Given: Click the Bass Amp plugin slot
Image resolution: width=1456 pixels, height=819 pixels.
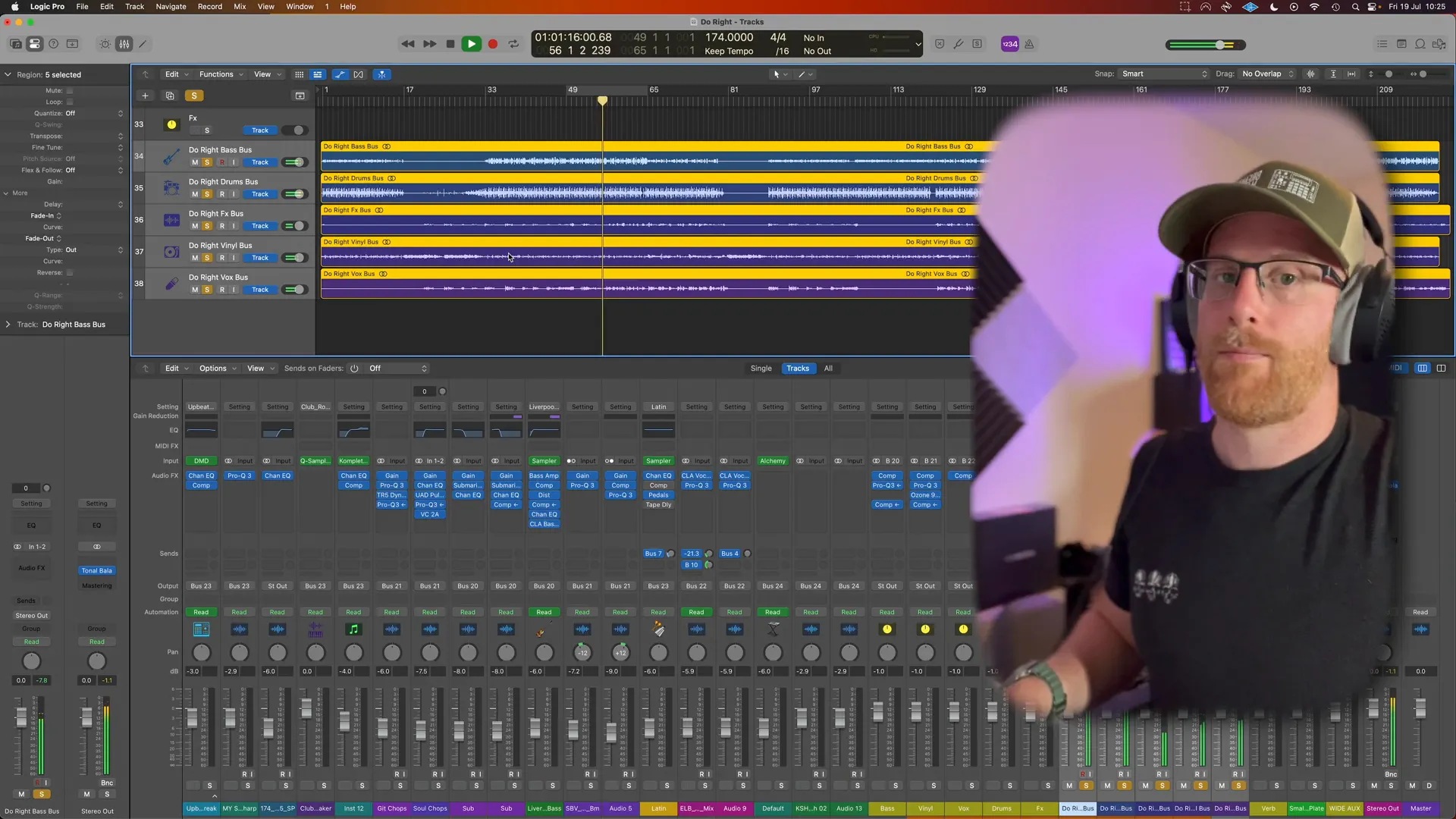Looking at the screenshot, I should 544,476.
